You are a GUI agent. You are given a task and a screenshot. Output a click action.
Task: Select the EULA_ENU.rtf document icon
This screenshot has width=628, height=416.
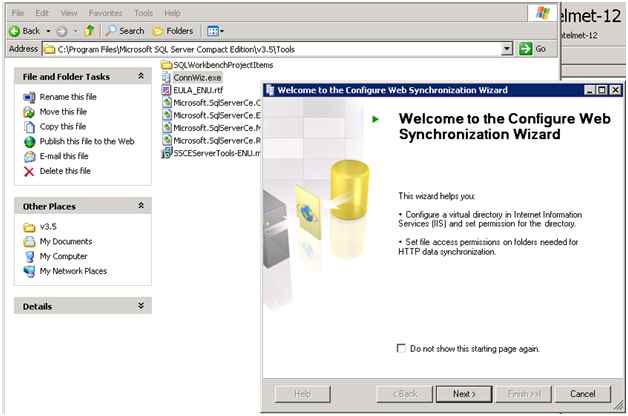pyautogui.click(x=166, y=90)
